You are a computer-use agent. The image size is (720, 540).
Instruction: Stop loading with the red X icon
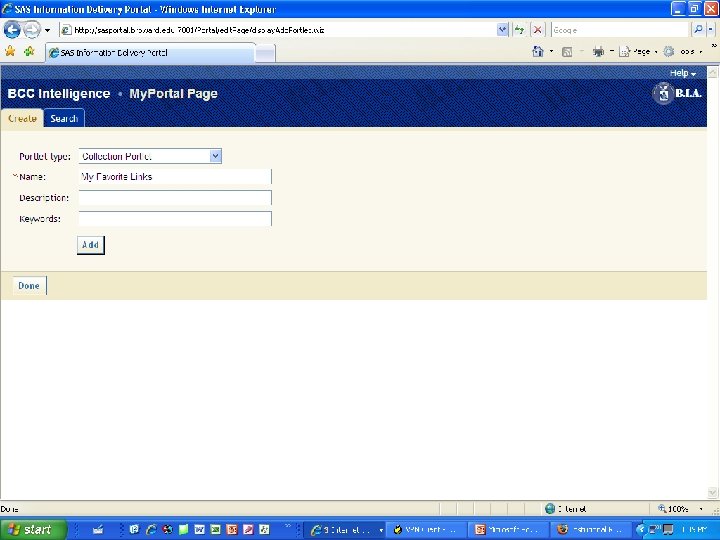click(537, 30)
